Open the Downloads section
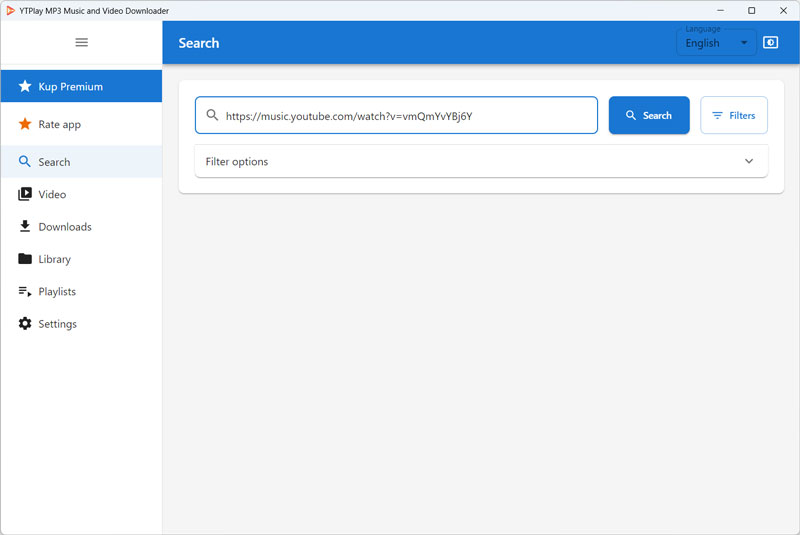 coord(82,226)
